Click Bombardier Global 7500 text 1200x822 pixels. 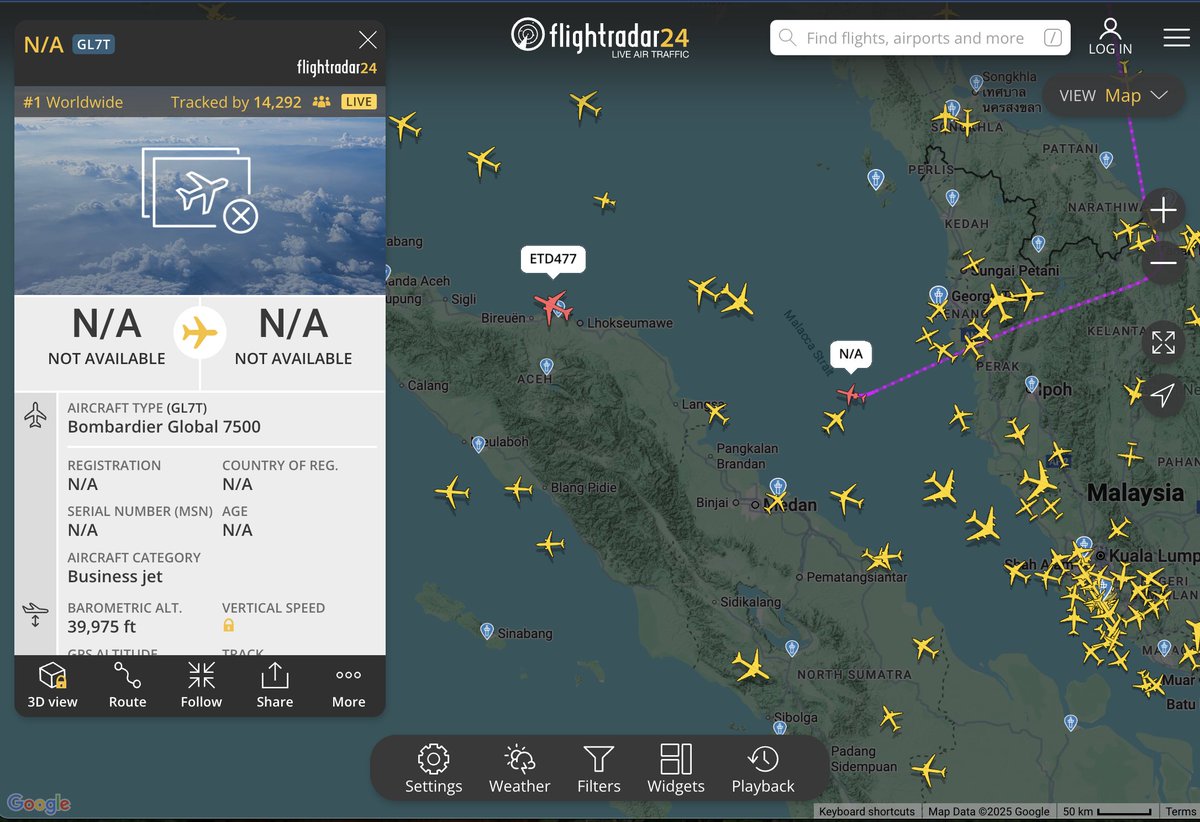[x=164, y=427]
